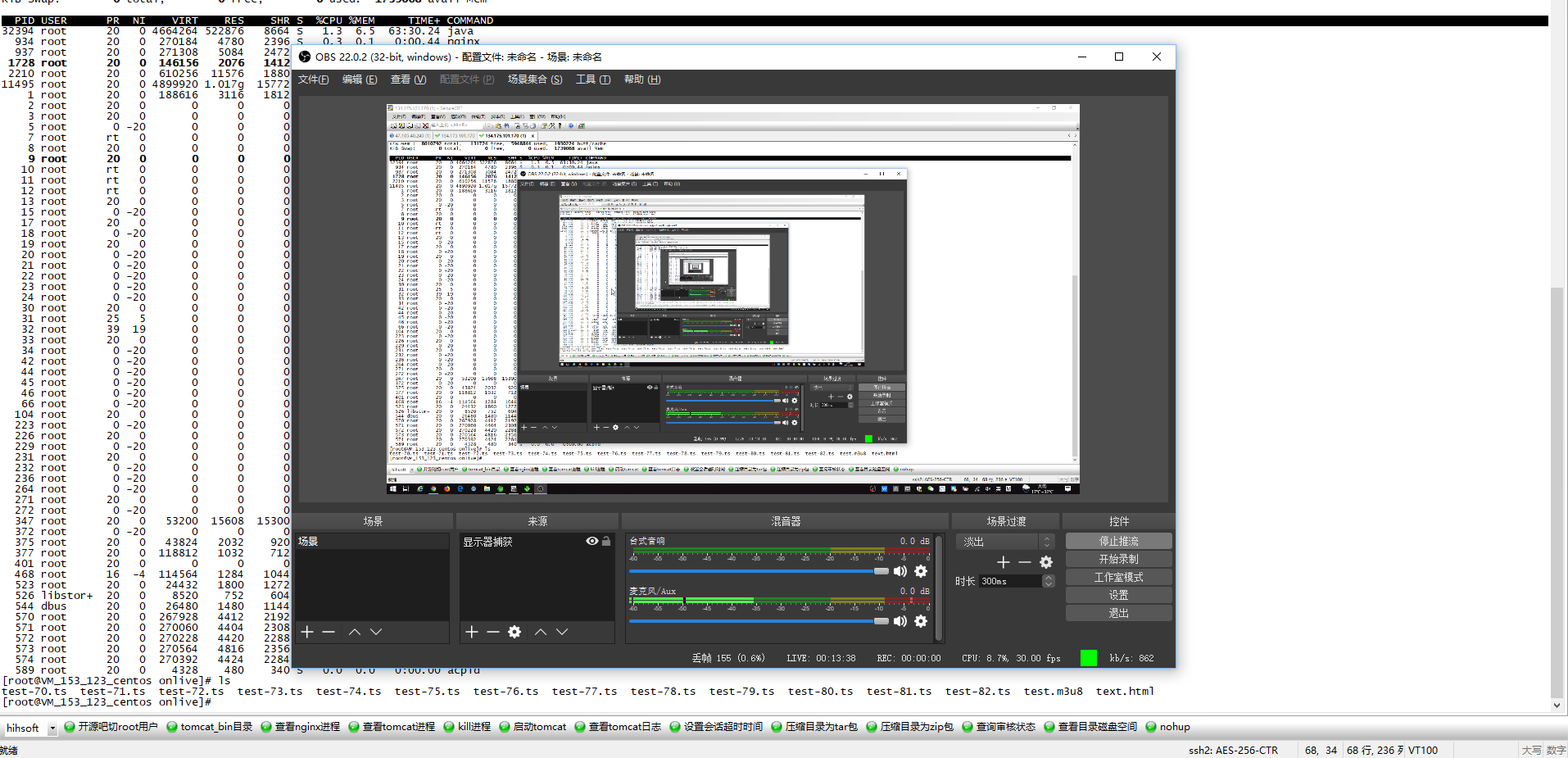Viewport: 1568px width, 758px height.
Task: Add a new source with plus icon
Action: point(472,632)
